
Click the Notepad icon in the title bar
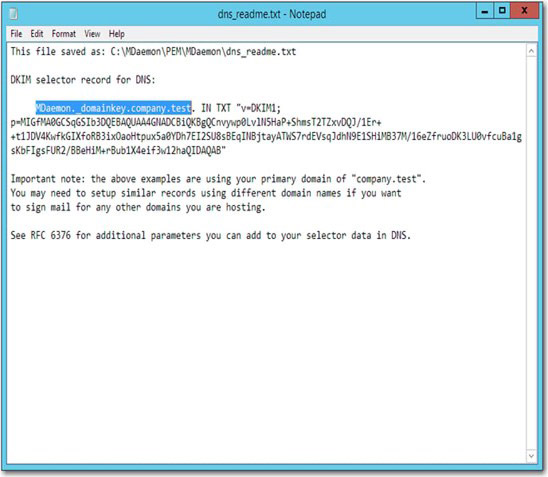point(14,14)
